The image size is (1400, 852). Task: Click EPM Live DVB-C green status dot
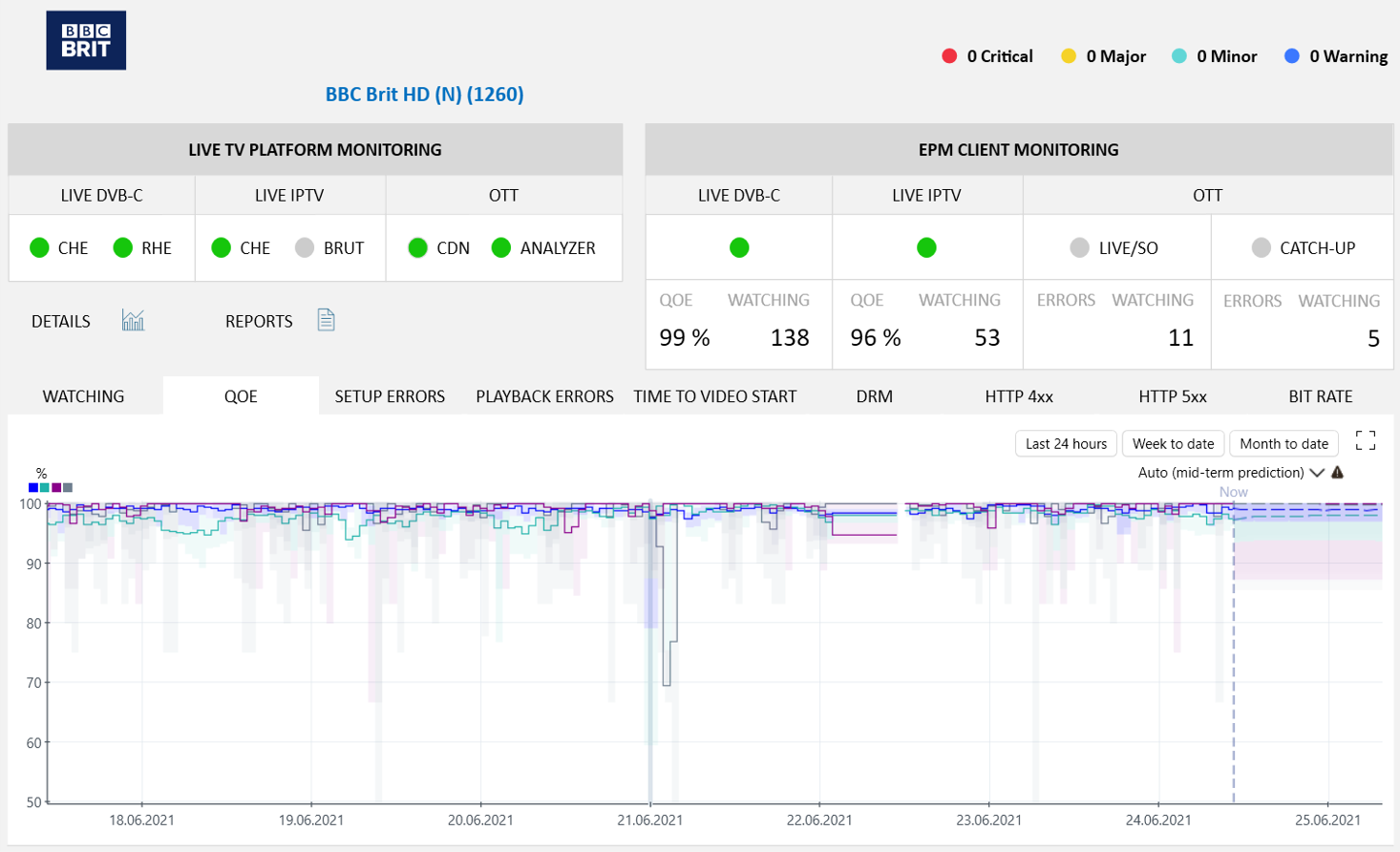739,248
